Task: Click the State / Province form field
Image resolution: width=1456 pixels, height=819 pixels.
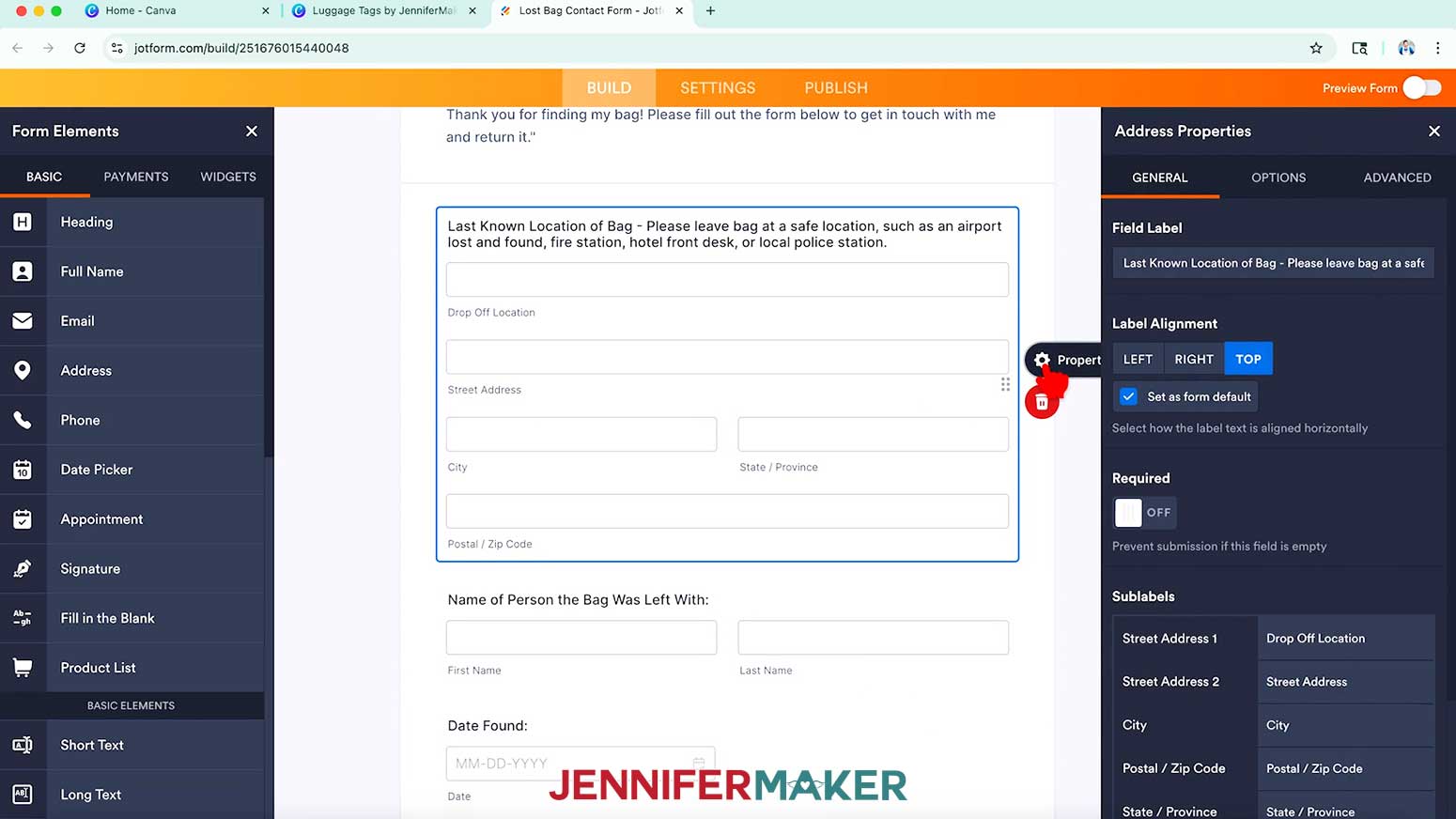Action: click(874, 434)
